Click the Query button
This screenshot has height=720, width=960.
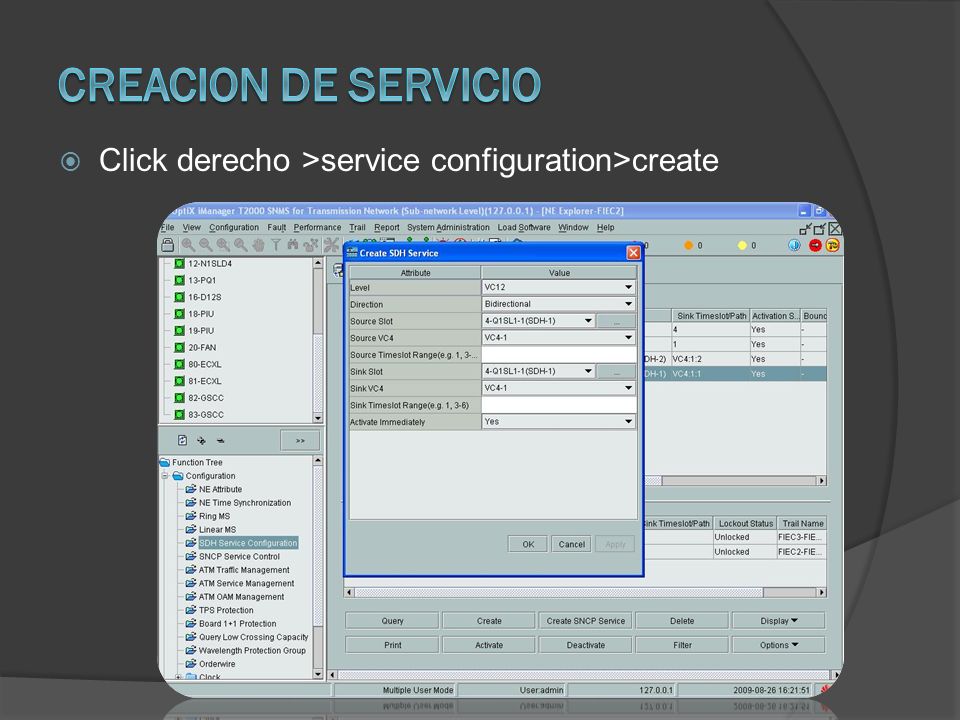[392, 621]
